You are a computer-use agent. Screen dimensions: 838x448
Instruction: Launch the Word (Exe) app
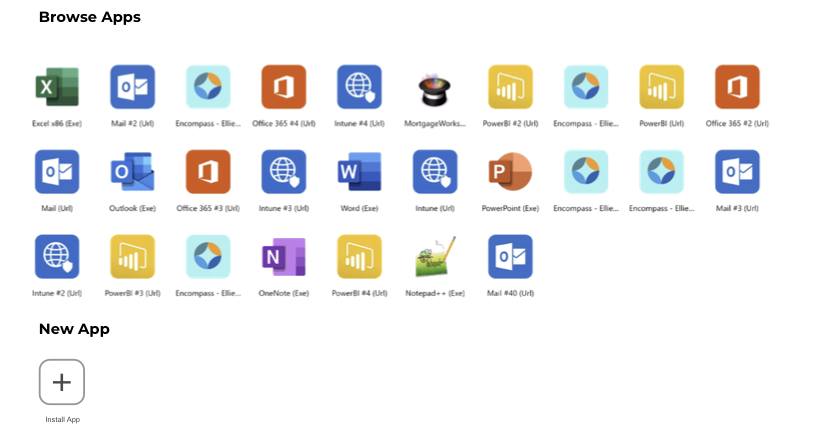359,172
